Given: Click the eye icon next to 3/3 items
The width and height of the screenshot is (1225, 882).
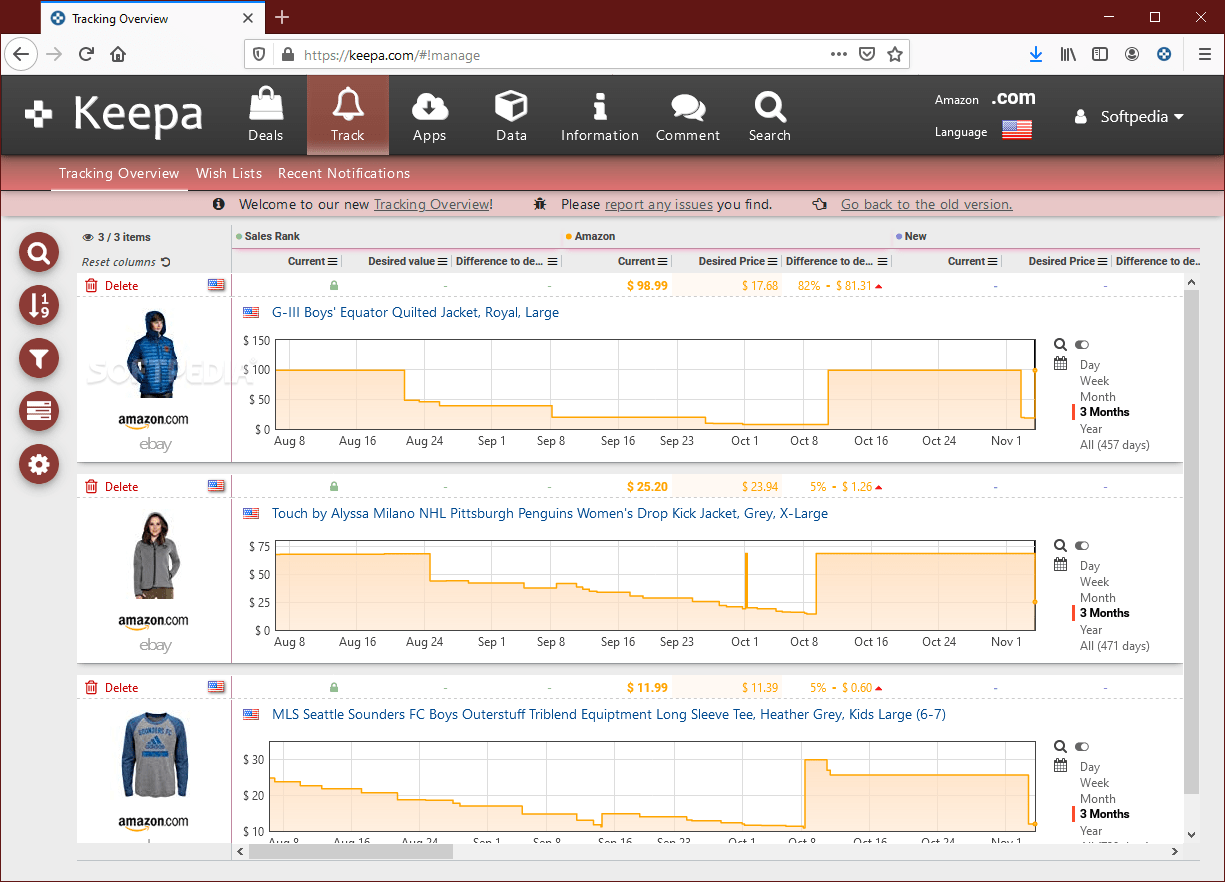Looking at the screenshot, I should [90, 236].
